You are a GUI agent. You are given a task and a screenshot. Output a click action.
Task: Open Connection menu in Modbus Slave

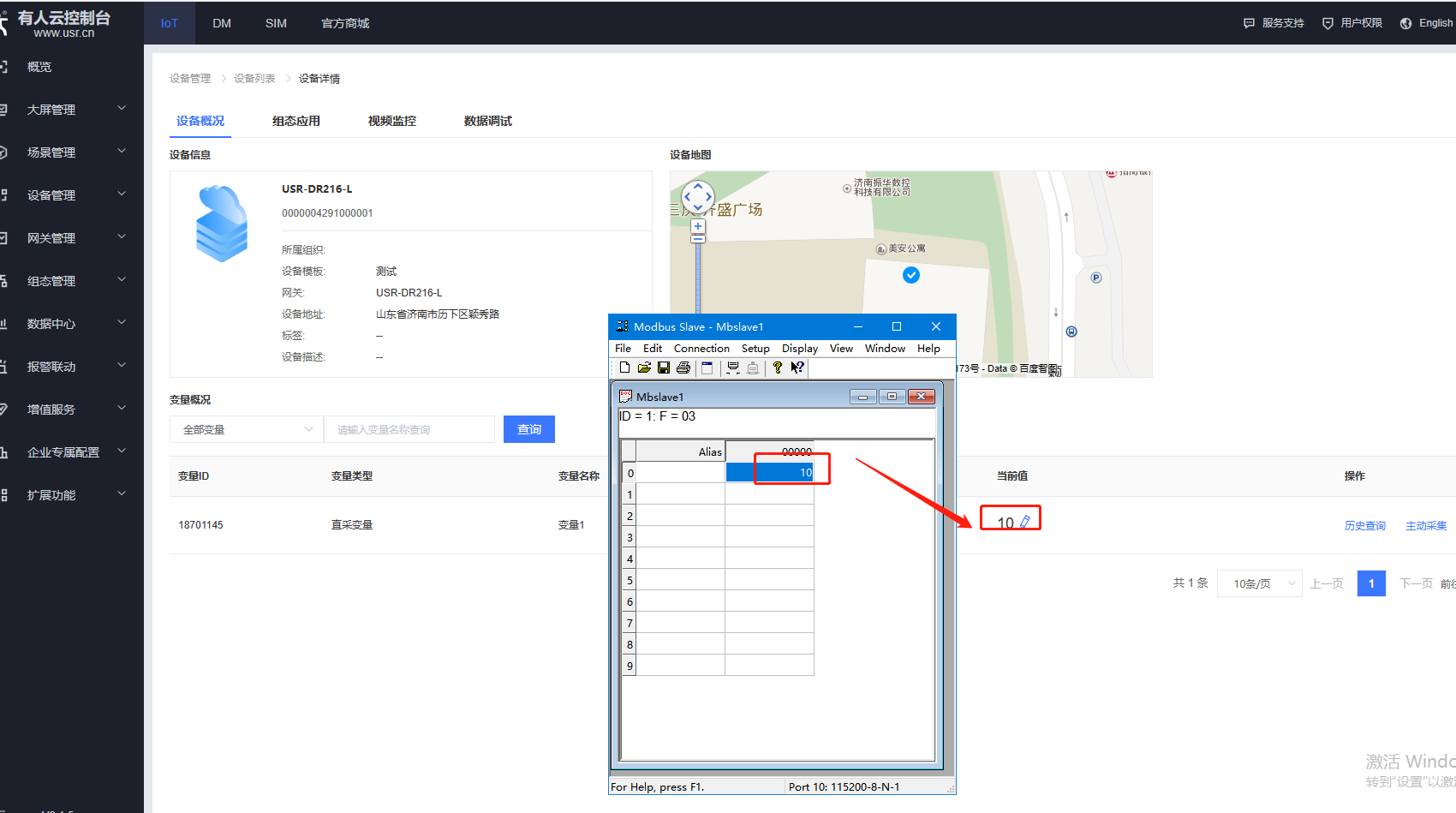click(x=701, y=349)
